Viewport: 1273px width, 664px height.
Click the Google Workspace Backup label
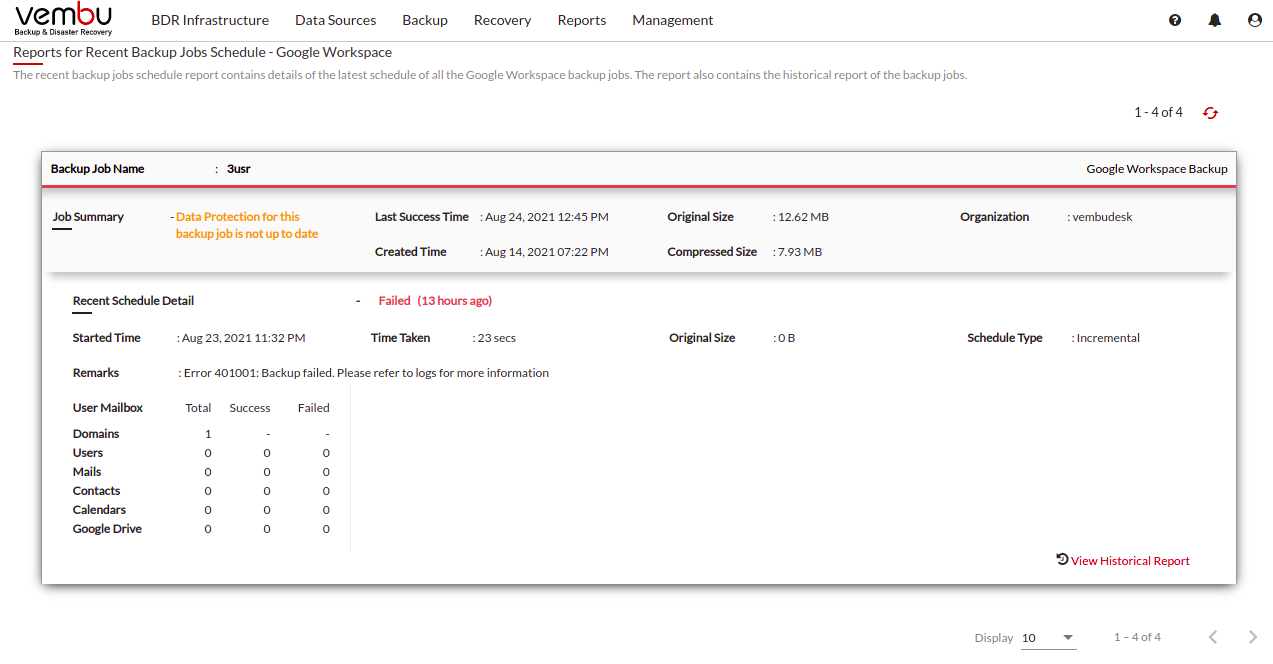[1157, 169]
